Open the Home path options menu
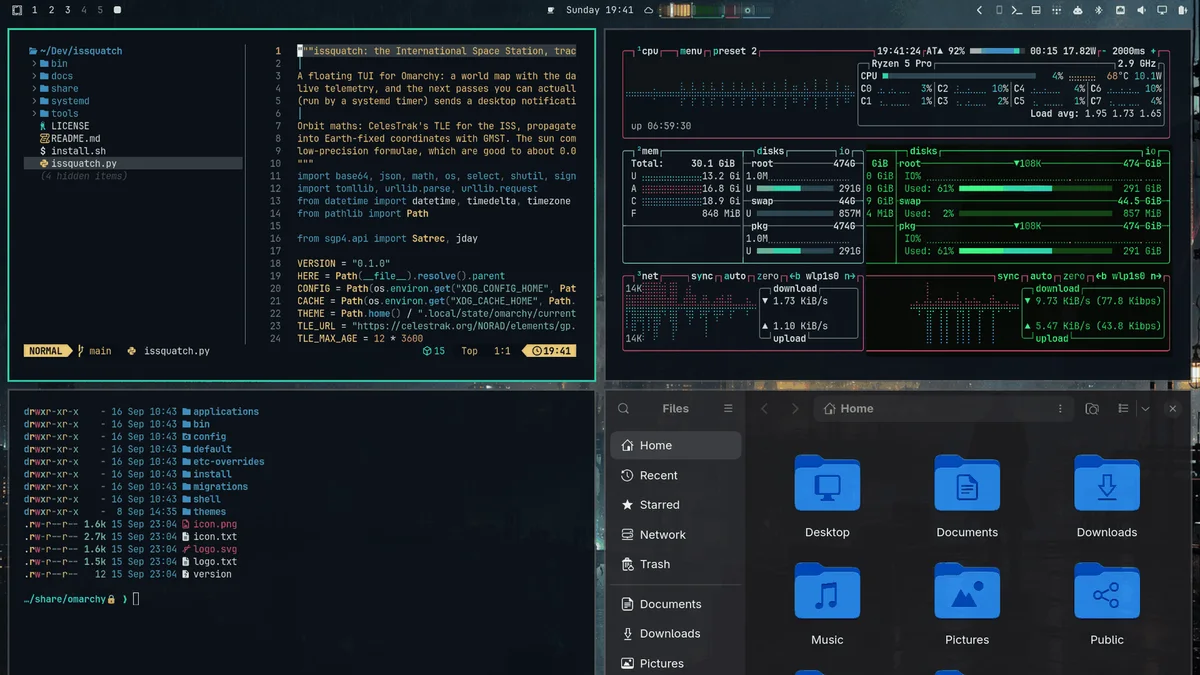Viewport: 1200px width, 675px height. pos(1060,409)
